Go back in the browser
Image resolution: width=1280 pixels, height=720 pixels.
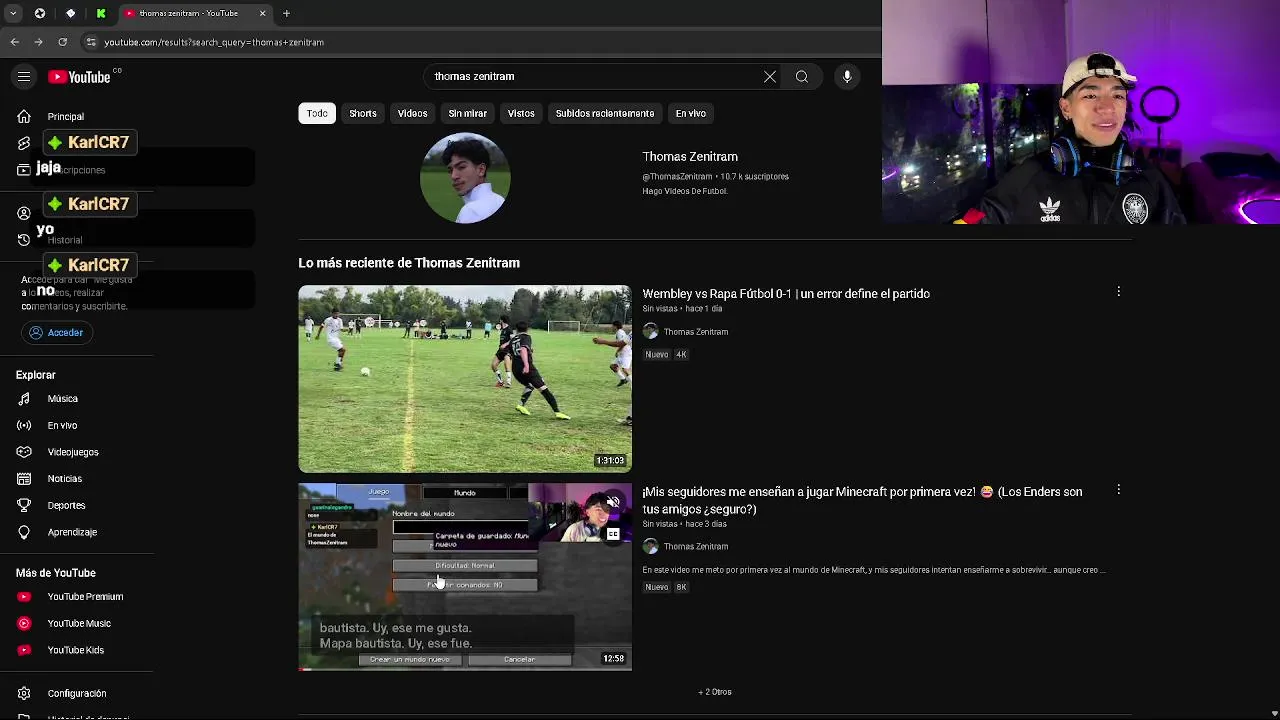pos(14,42)
